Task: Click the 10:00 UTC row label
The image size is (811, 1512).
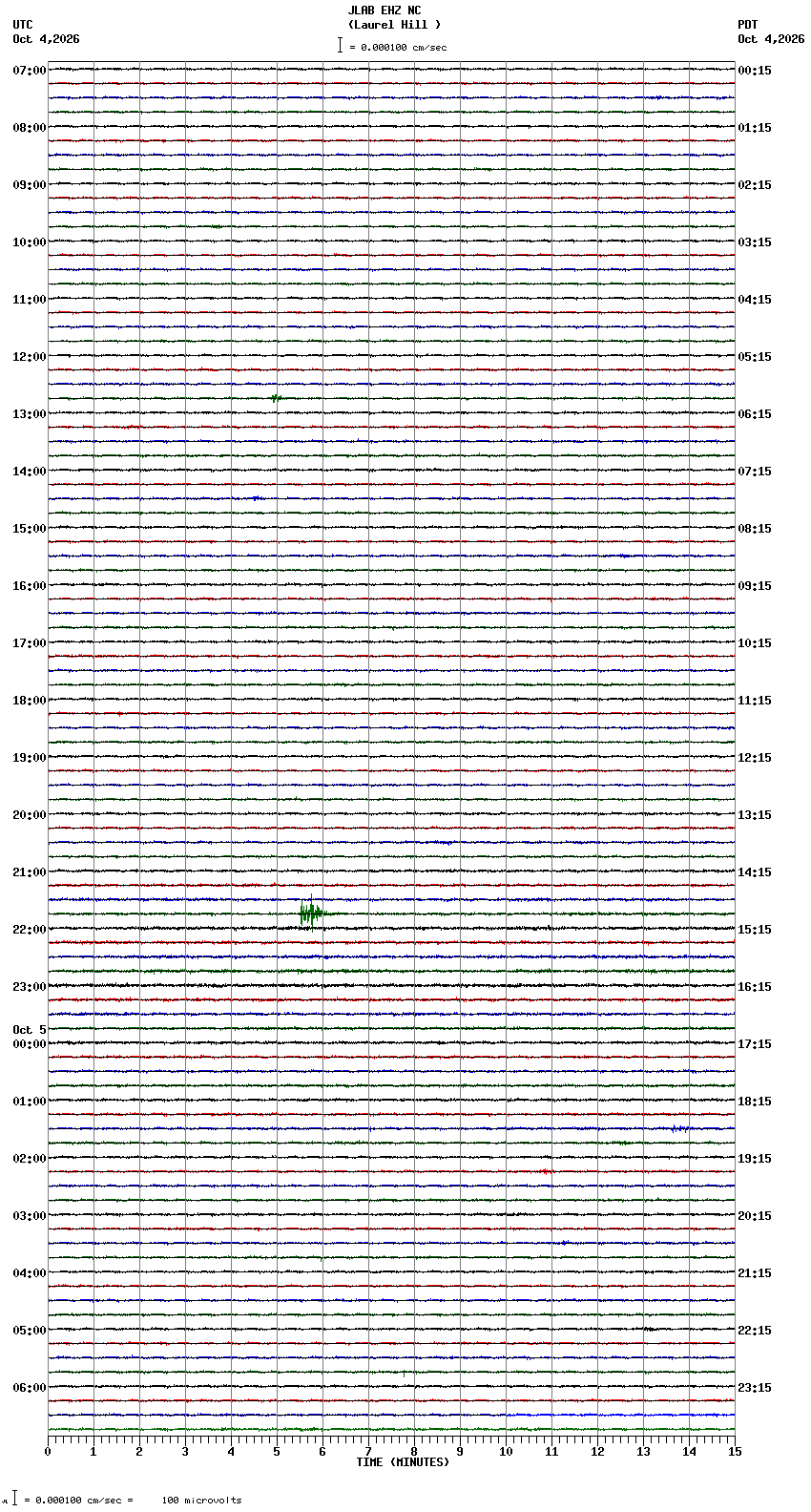Action: coord(30,242)
